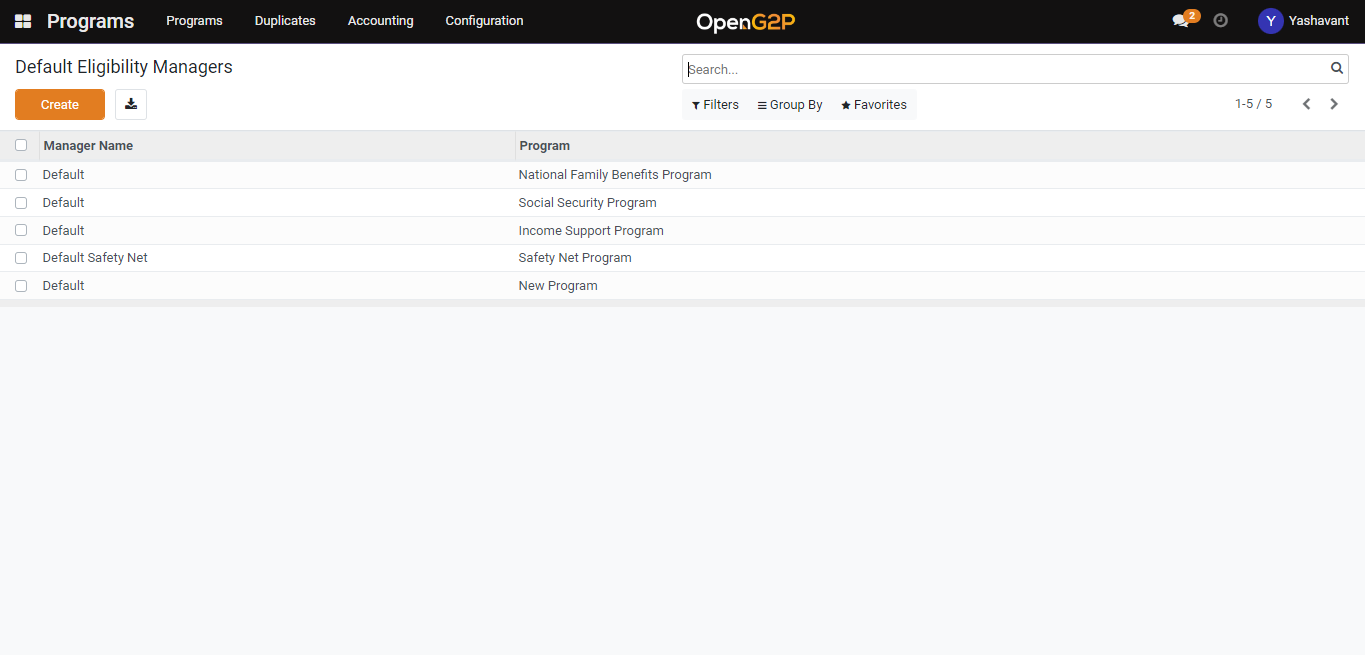The height and width of the screenshot is (655, 1365).
Task: Click the search magnifier icon
Action: click(1336, 69)
